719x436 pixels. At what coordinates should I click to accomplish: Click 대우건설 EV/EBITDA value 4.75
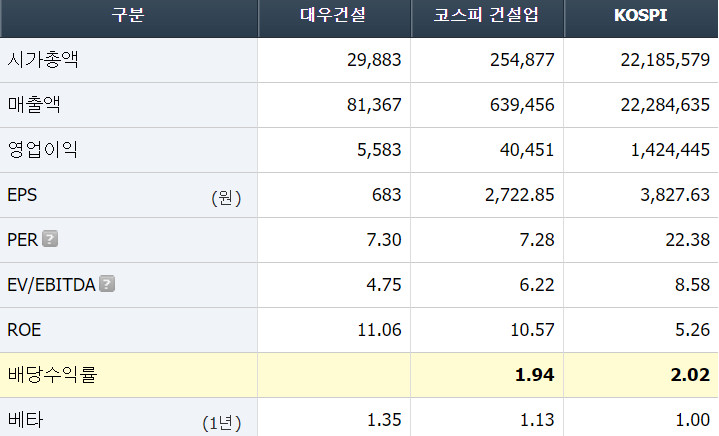[384, 285]
